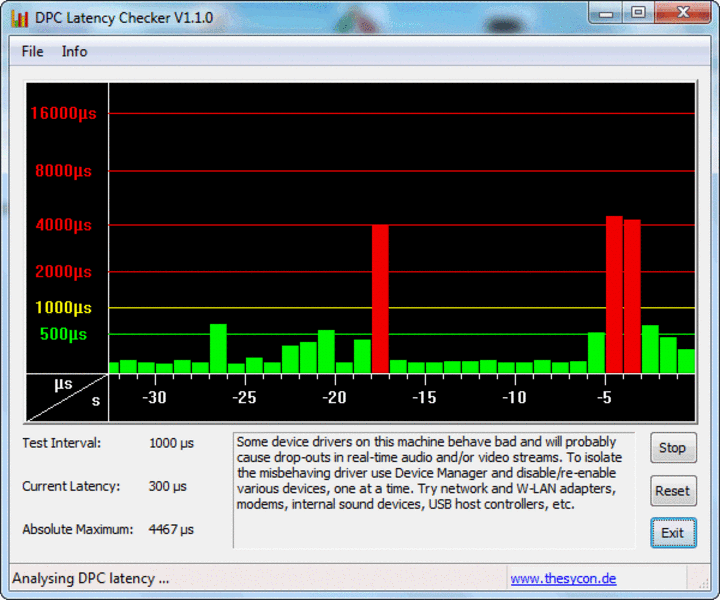The width and height of the screenshot is (720, 600).
Task: Click the -20 time axis label
Action: pos(334,398)
